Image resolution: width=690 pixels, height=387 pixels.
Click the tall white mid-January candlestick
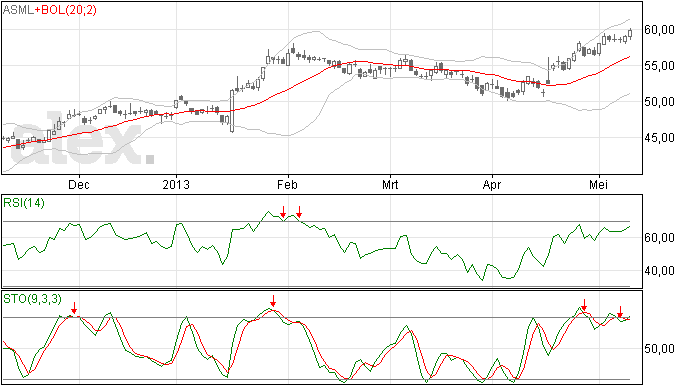point(232,111)
